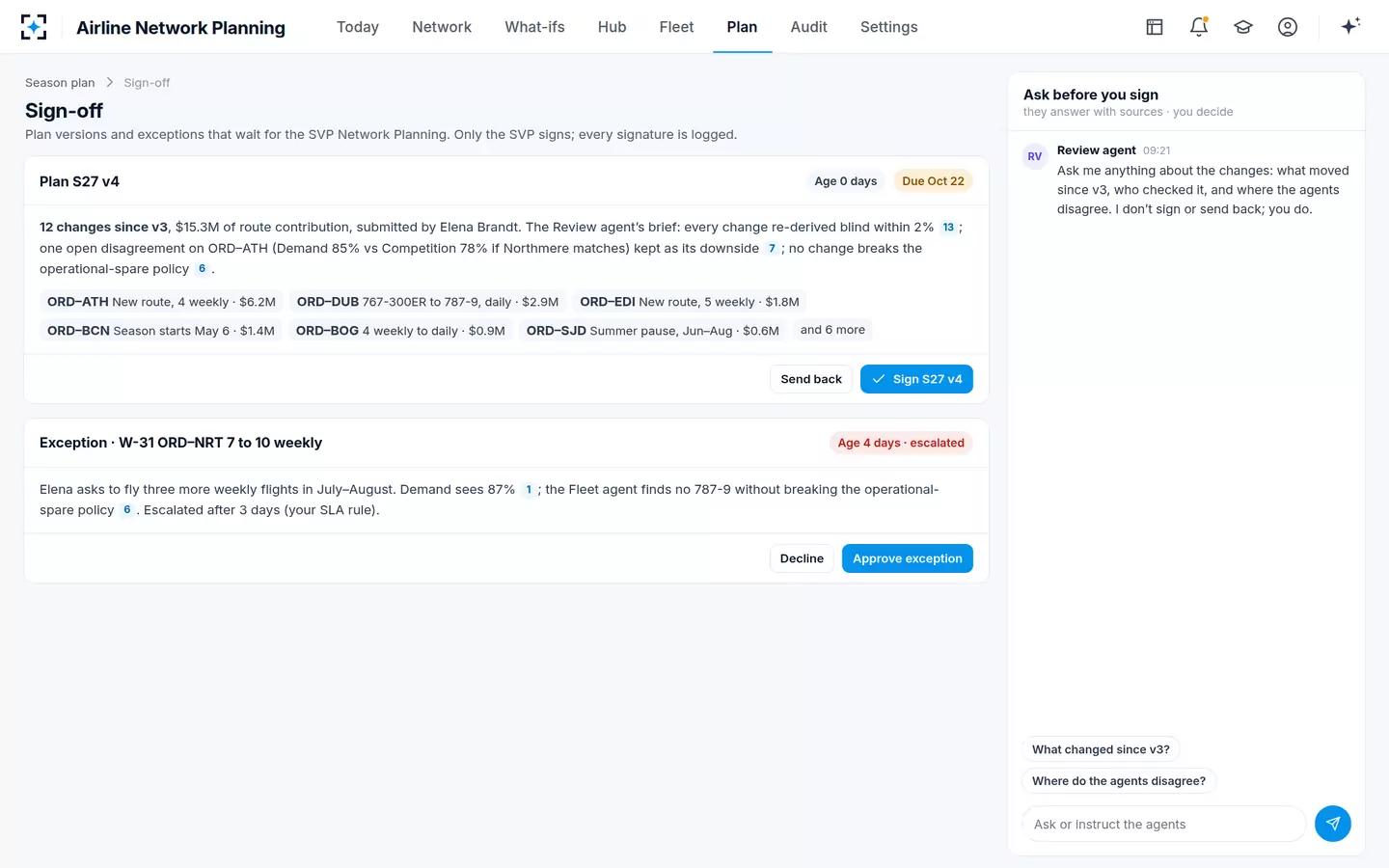Open the layout panel icon in header
The width and height of the screenshot is (1389, 868).
pos(1155,27)
